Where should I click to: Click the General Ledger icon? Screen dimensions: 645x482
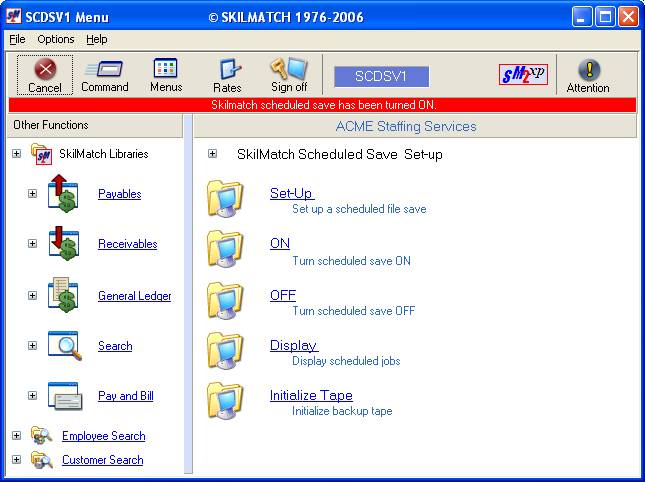tap(63, 295)
